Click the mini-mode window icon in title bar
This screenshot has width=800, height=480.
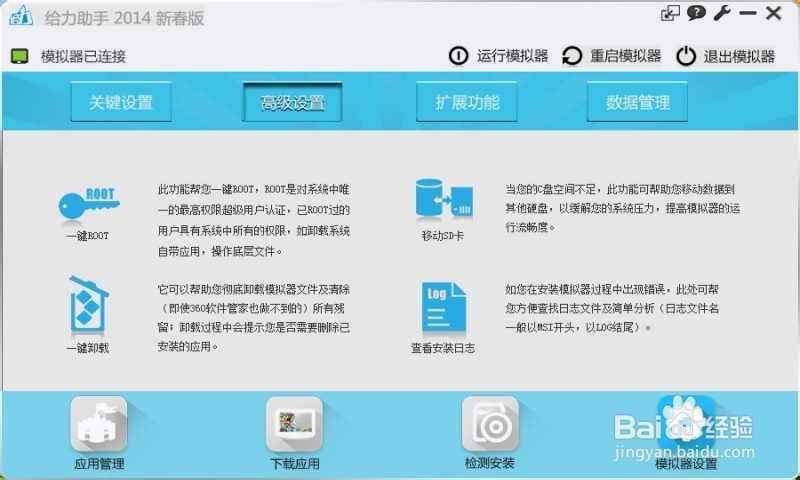[670, 13]
